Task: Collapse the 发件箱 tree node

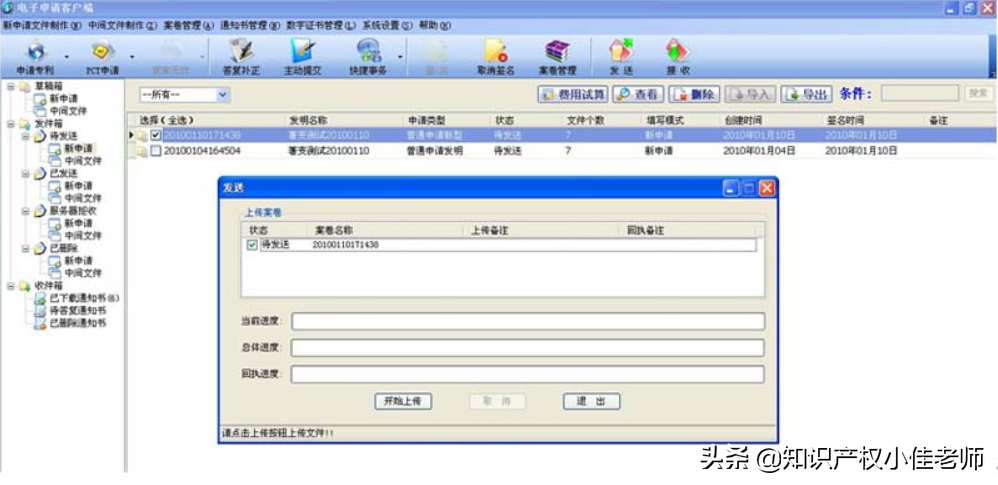Action: [x=11, y=124]
